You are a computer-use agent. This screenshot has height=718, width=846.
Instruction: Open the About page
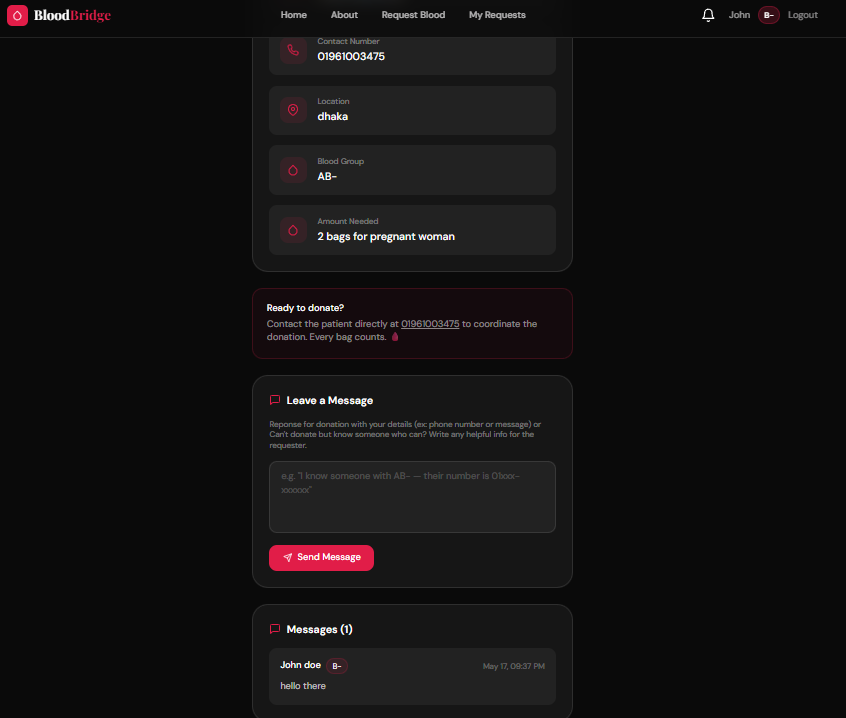click(x=344, y=15)
